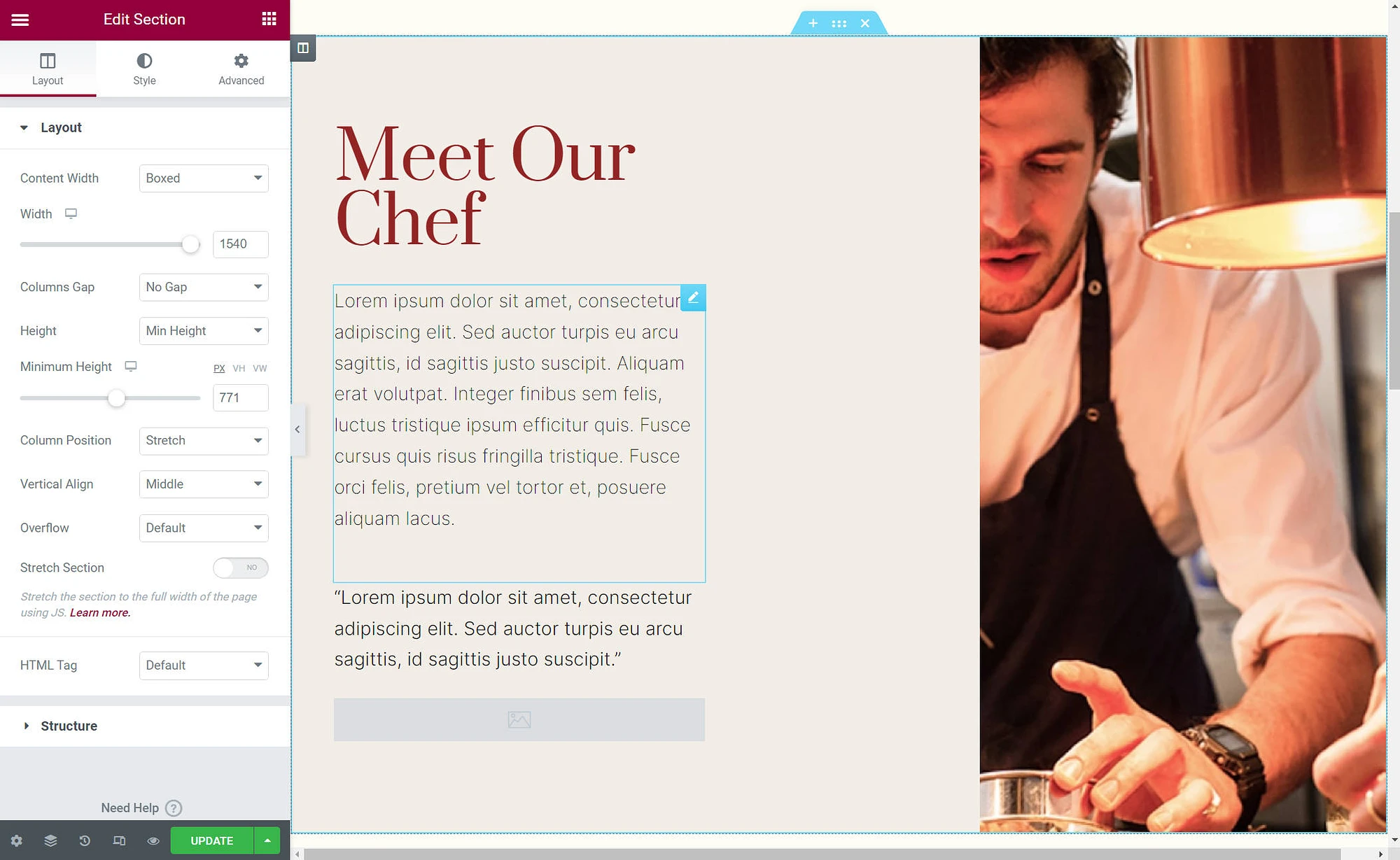Expand the Layout section collapse arrow
Image resolution: width=1400 pixels, height=860 pixels.
(x=25, y=127)
